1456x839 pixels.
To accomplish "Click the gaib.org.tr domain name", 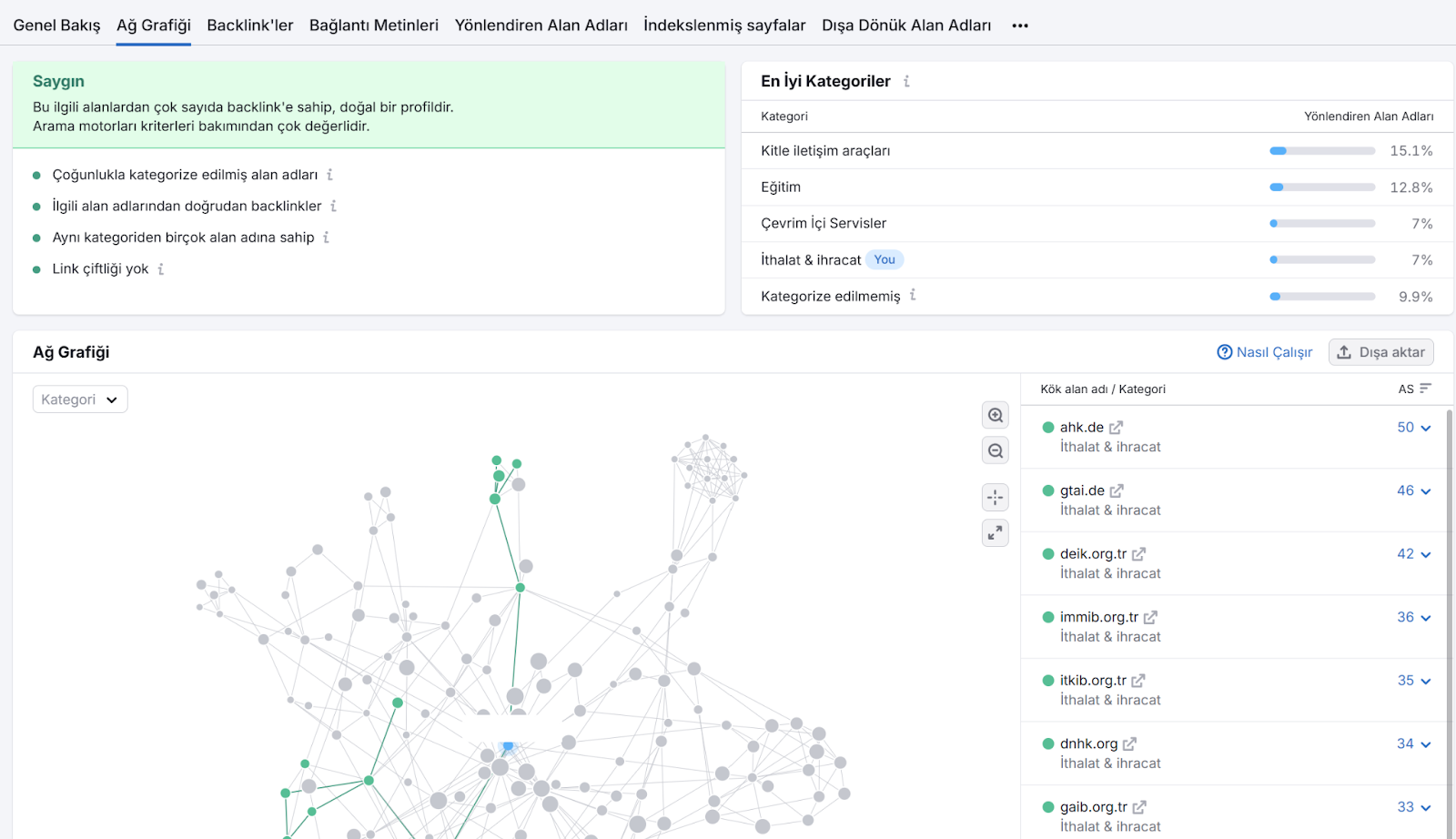I will (1094, 807).
